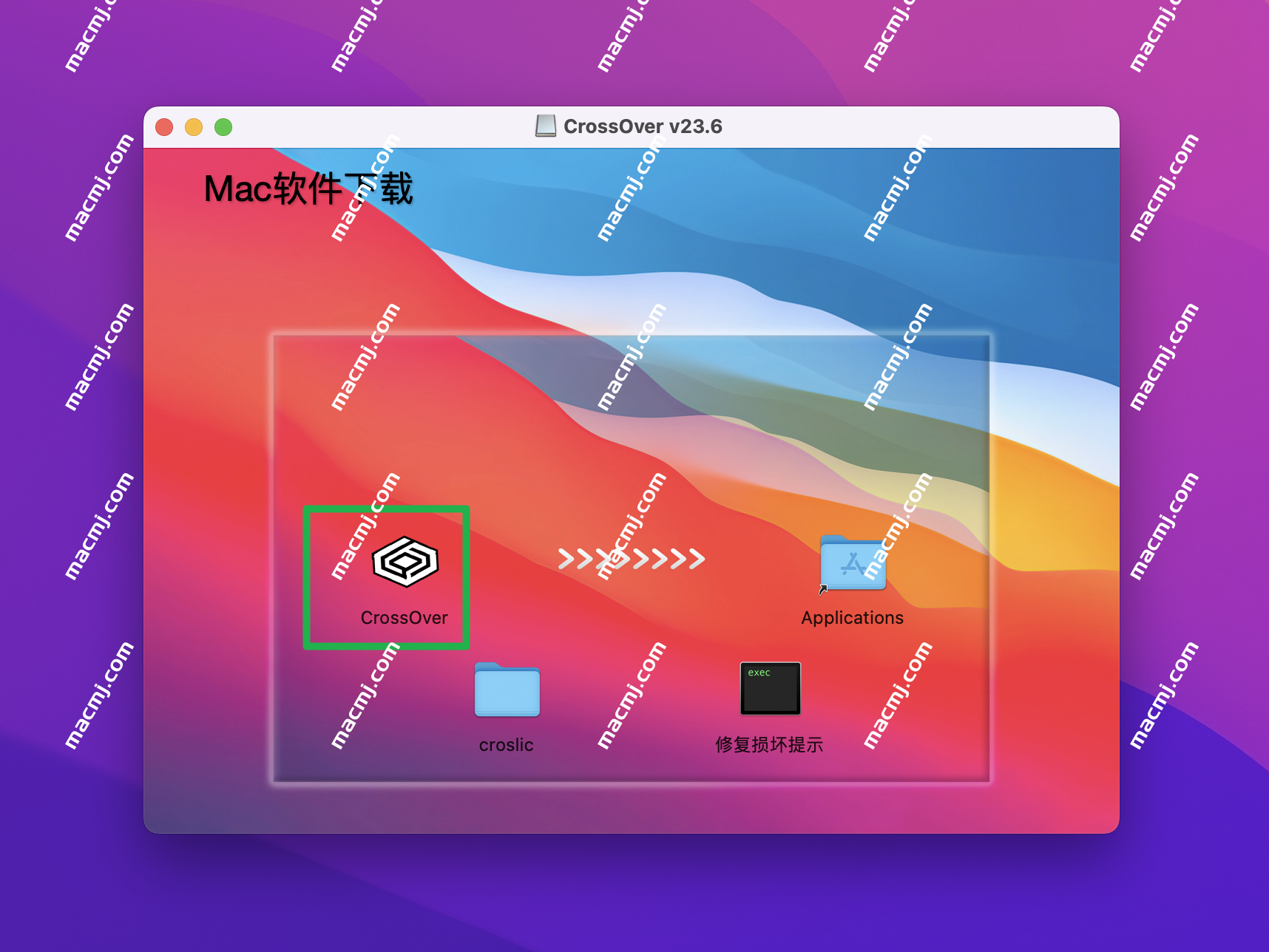Zoom the CrossOver v23.6 window with green button
This screenshot has height=952, width=1269.
(x=223, y=127)
